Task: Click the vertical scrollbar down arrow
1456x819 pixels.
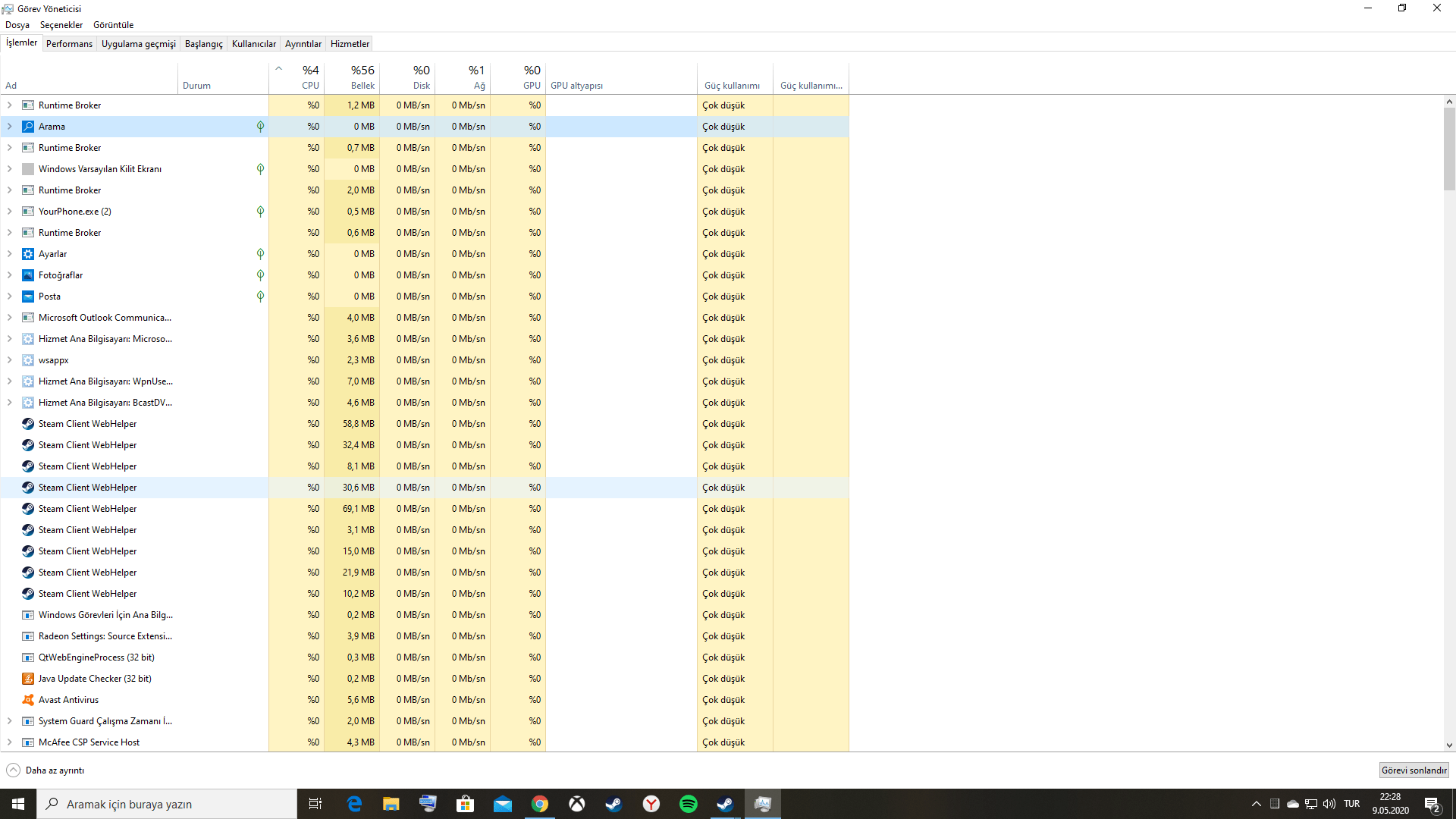Action: click(1449, 745)
